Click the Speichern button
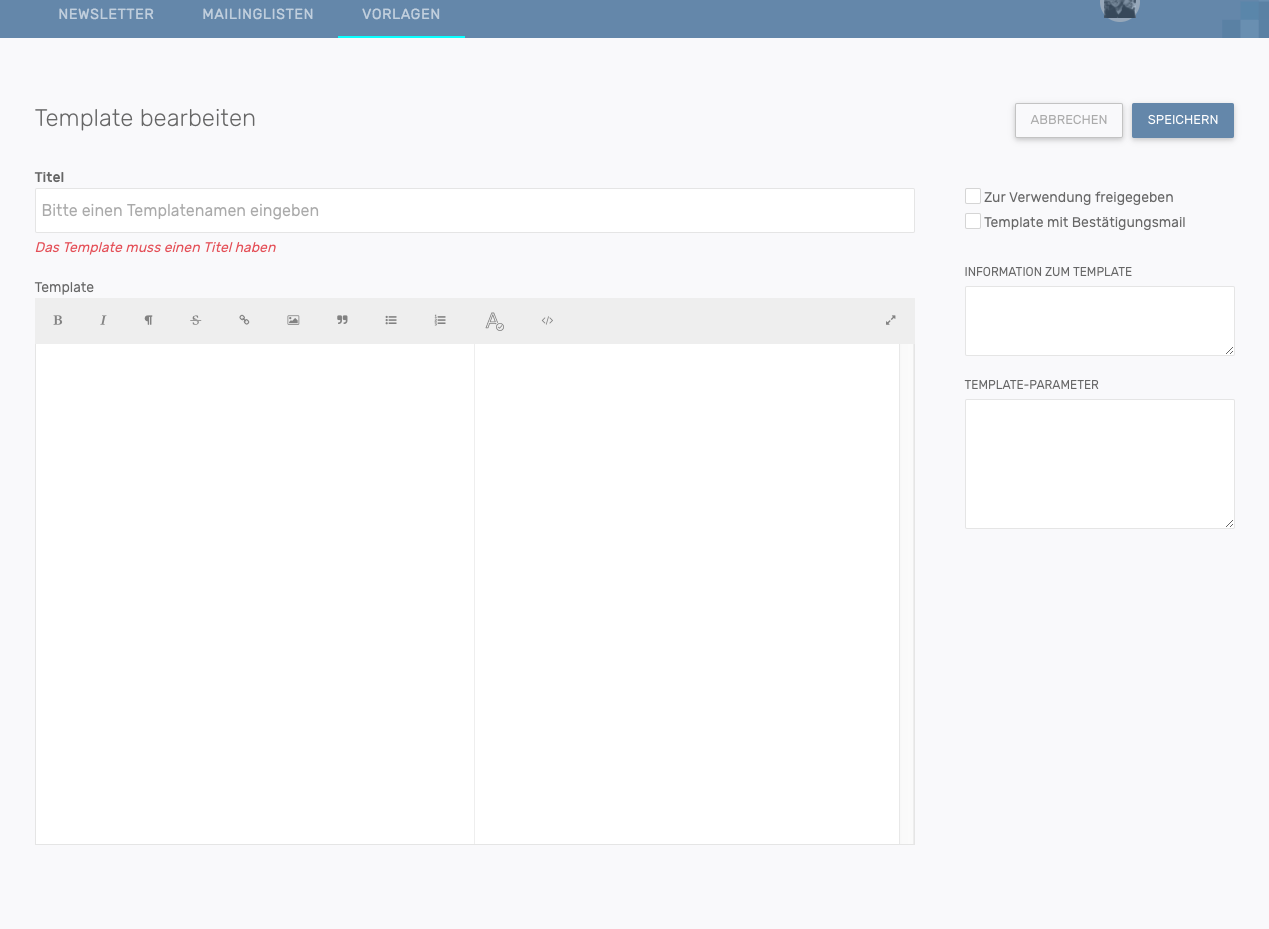The height and width of the screenshot is (929, 1269). [x=1182, y=120]
